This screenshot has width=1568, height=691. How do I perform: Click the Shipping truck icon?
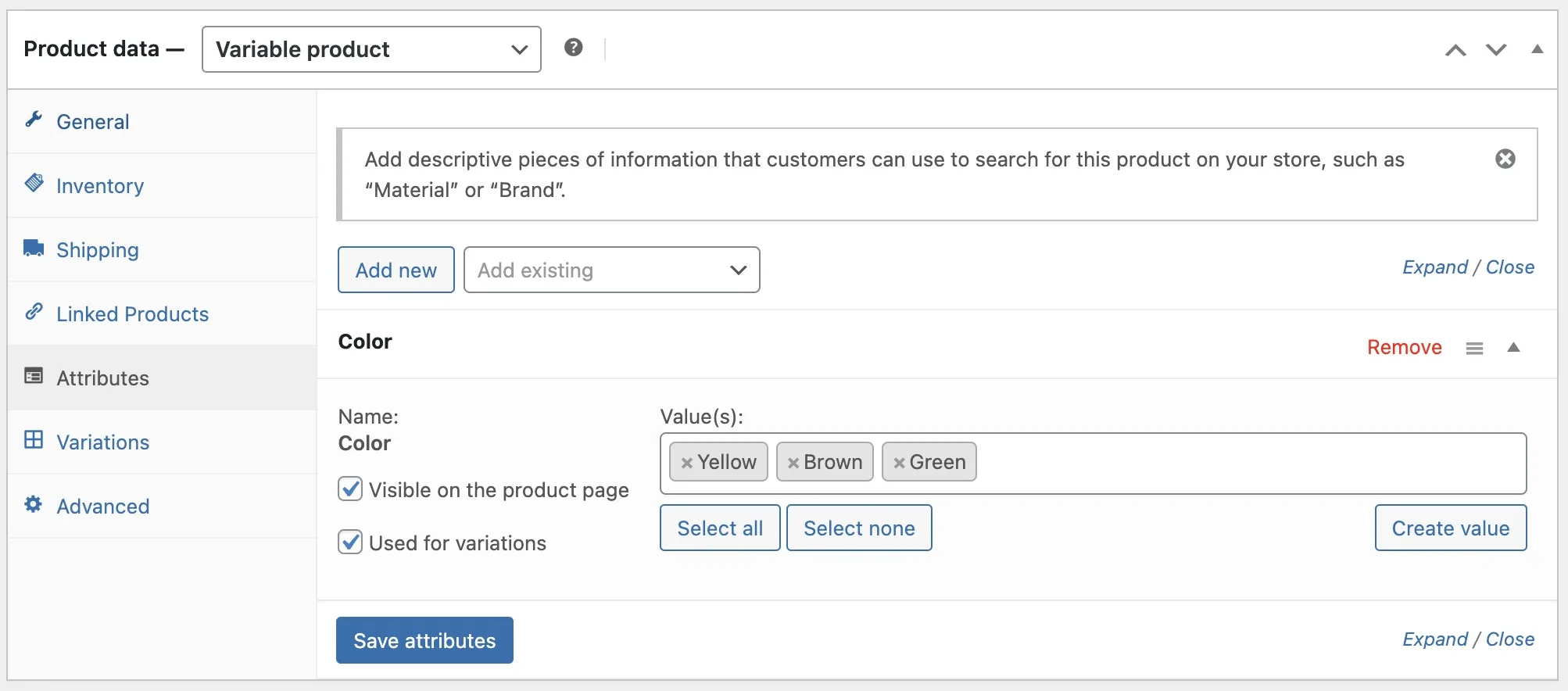pyautogui.click(x=34, y=248)
